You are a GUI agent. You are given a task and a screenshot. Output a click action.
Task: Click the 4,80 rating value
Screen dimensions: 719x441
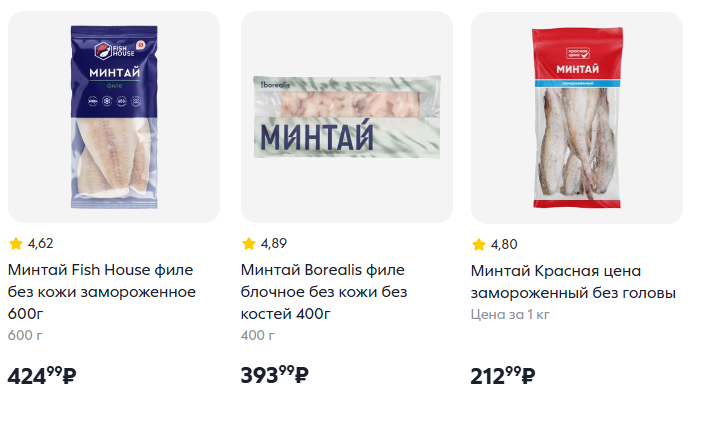(504, 244)
